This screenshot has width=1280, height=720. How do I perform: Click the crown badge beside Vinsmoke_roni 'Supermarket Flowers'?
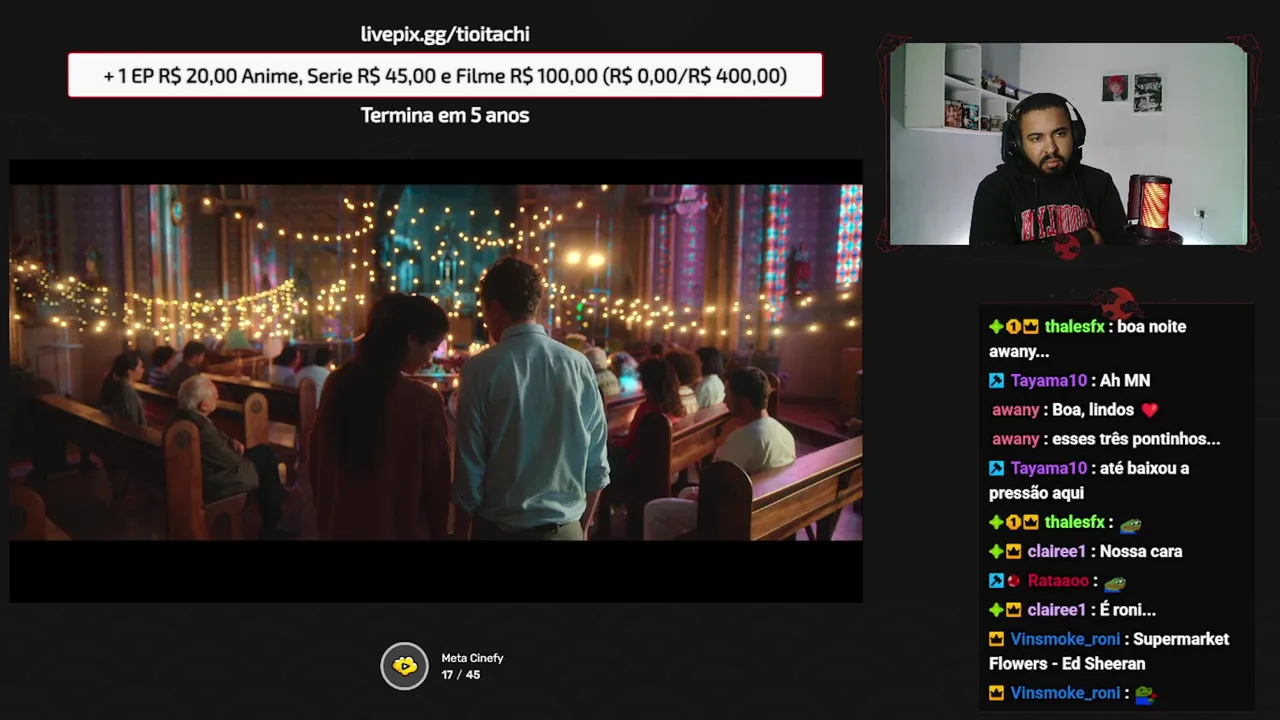[996, 639]
